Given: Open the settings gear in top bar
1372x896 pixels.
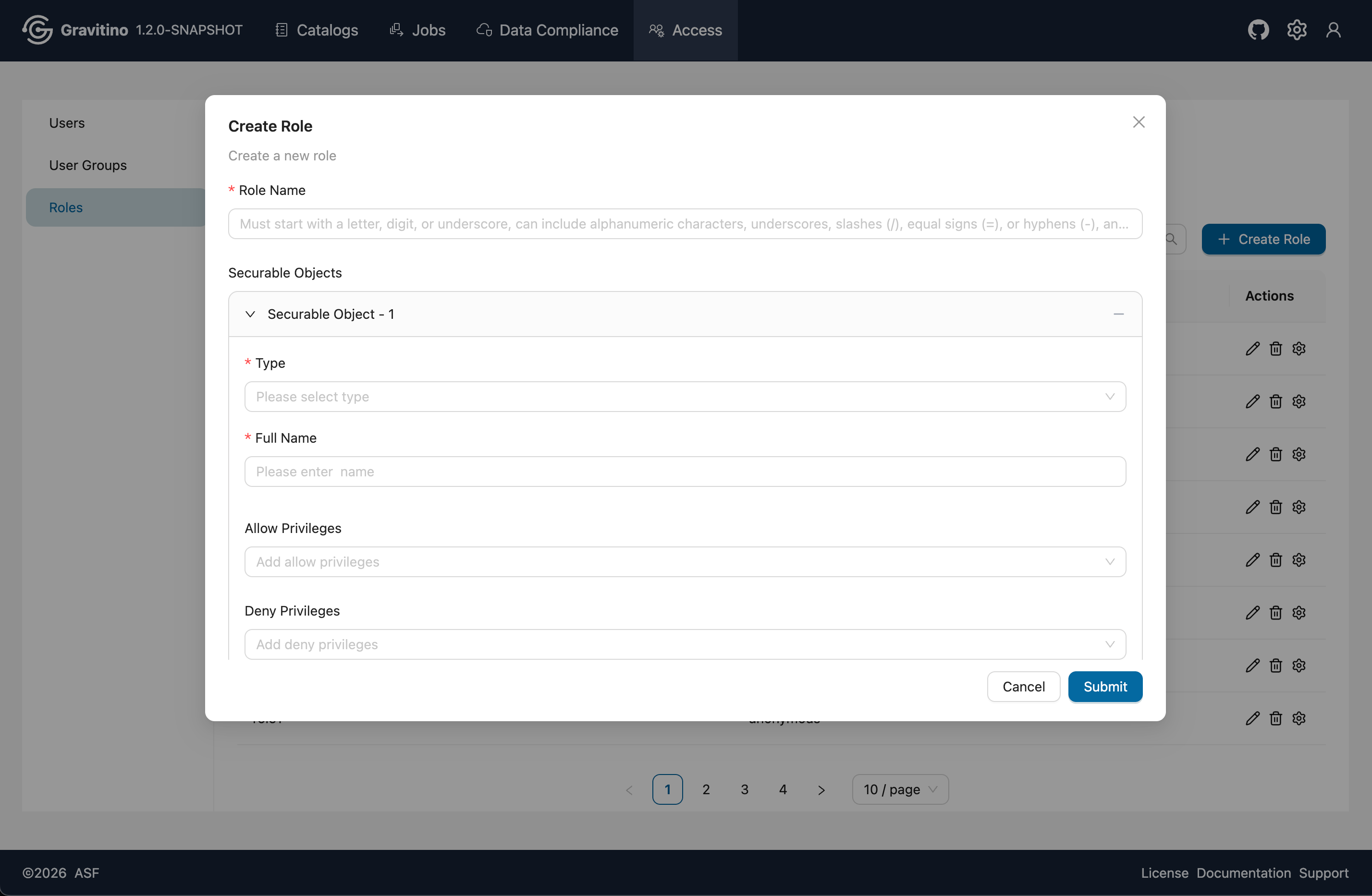Looking at the screenshot, I should click(x=1297, y=30).
